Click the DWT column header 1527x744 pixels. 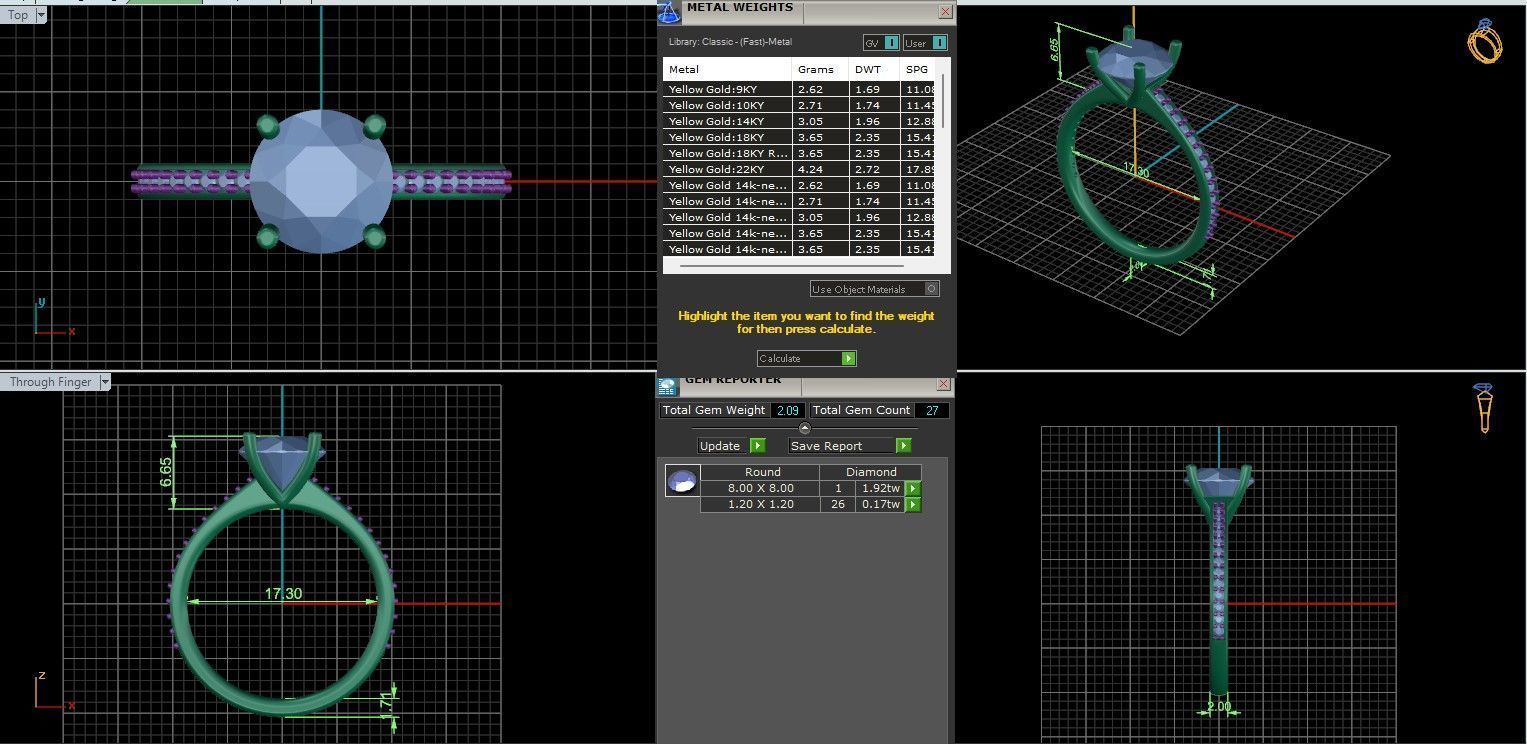tap(873, 70)
